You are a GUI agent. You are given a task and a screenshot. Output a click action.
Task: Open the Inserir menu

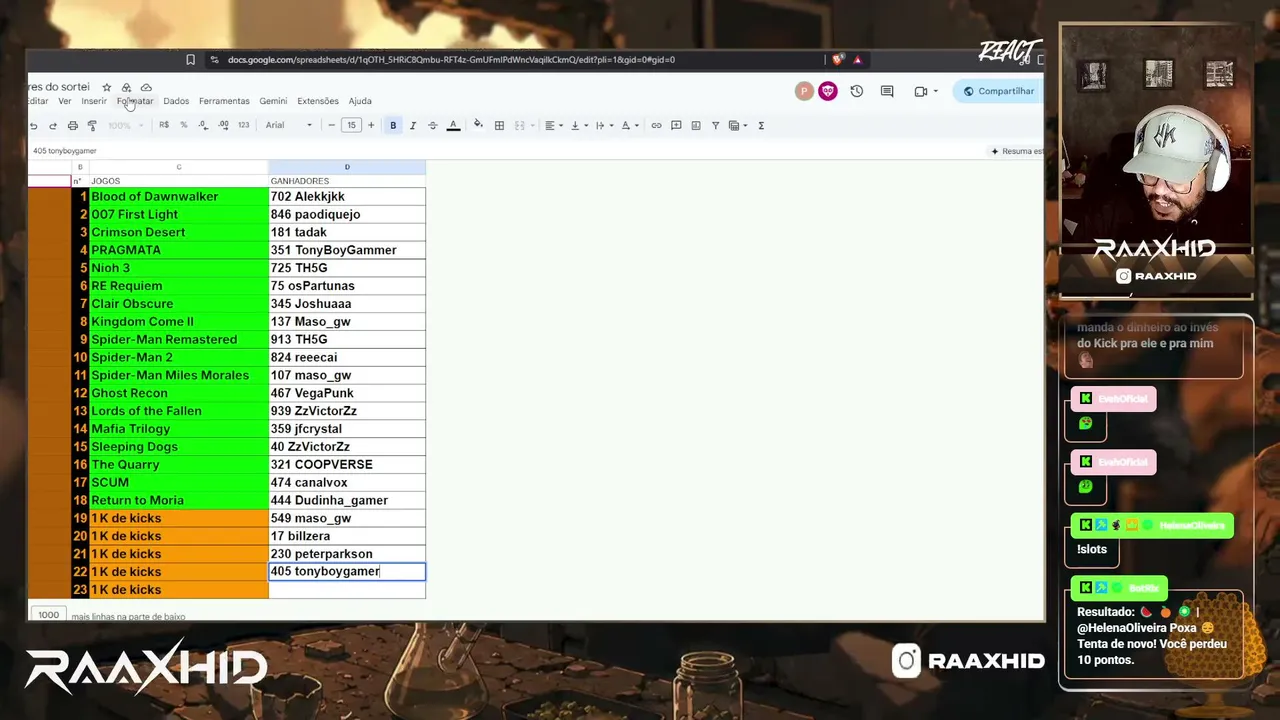point(94,101)
